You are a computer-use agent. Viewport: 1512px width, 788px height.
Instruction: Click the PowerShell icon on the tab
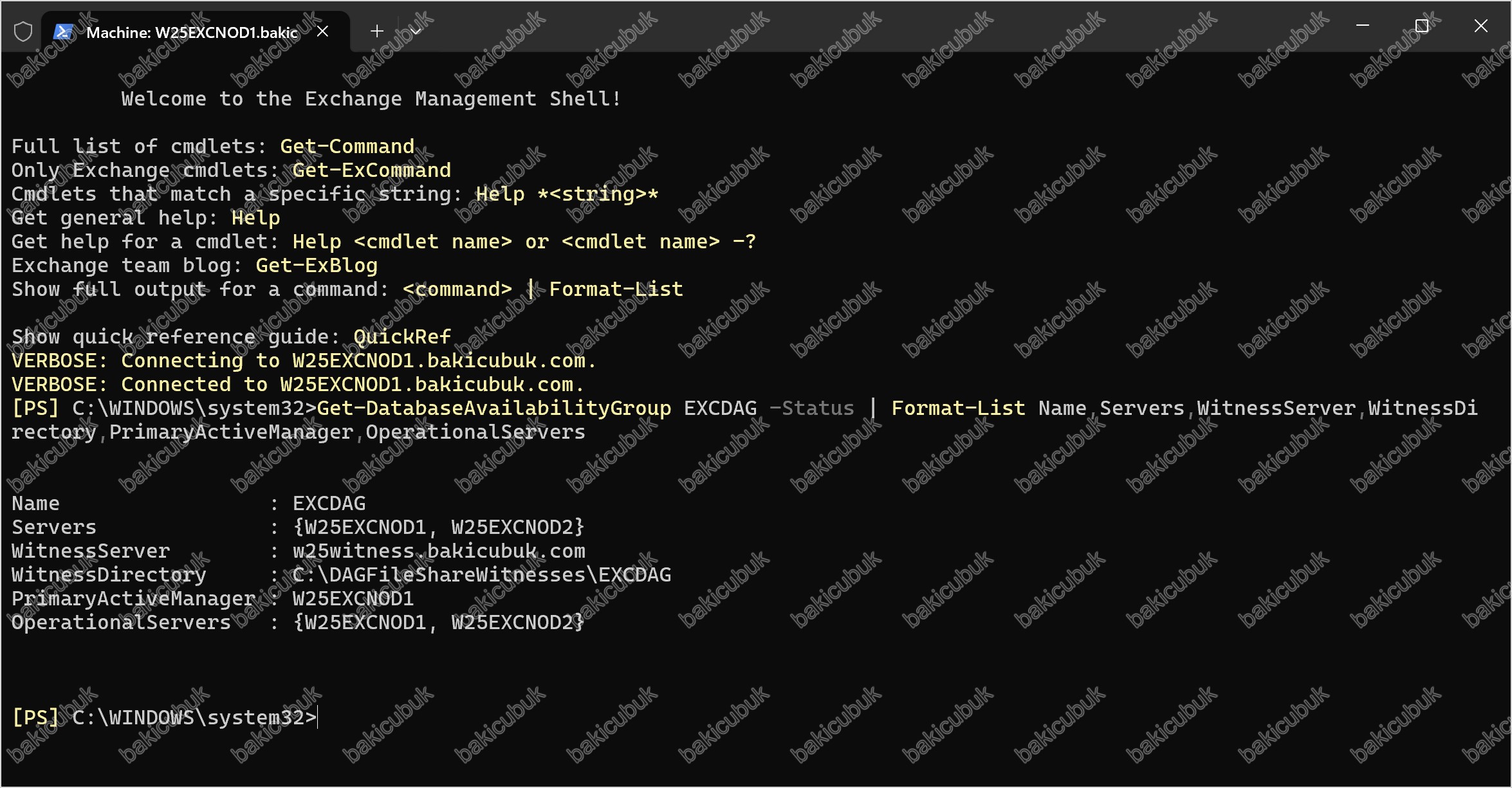click(x=62, y=32)
